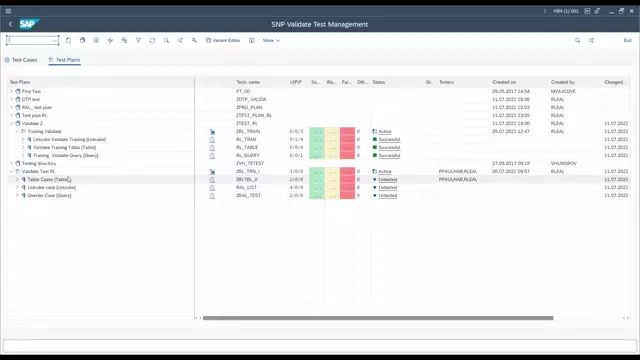The image size is (640, 360).
Task: Click the SAP logo
Action: pos(29,24)
